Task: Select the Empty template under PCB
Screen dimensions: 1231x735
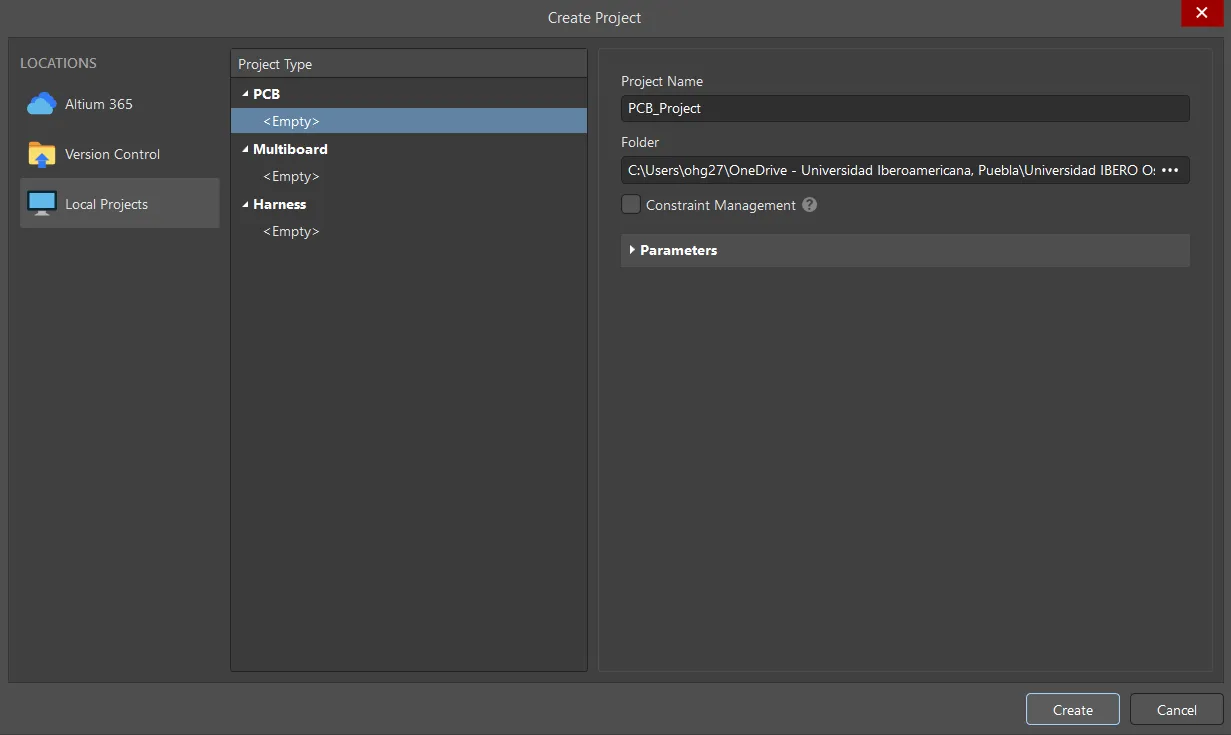Action: [291, 120]
